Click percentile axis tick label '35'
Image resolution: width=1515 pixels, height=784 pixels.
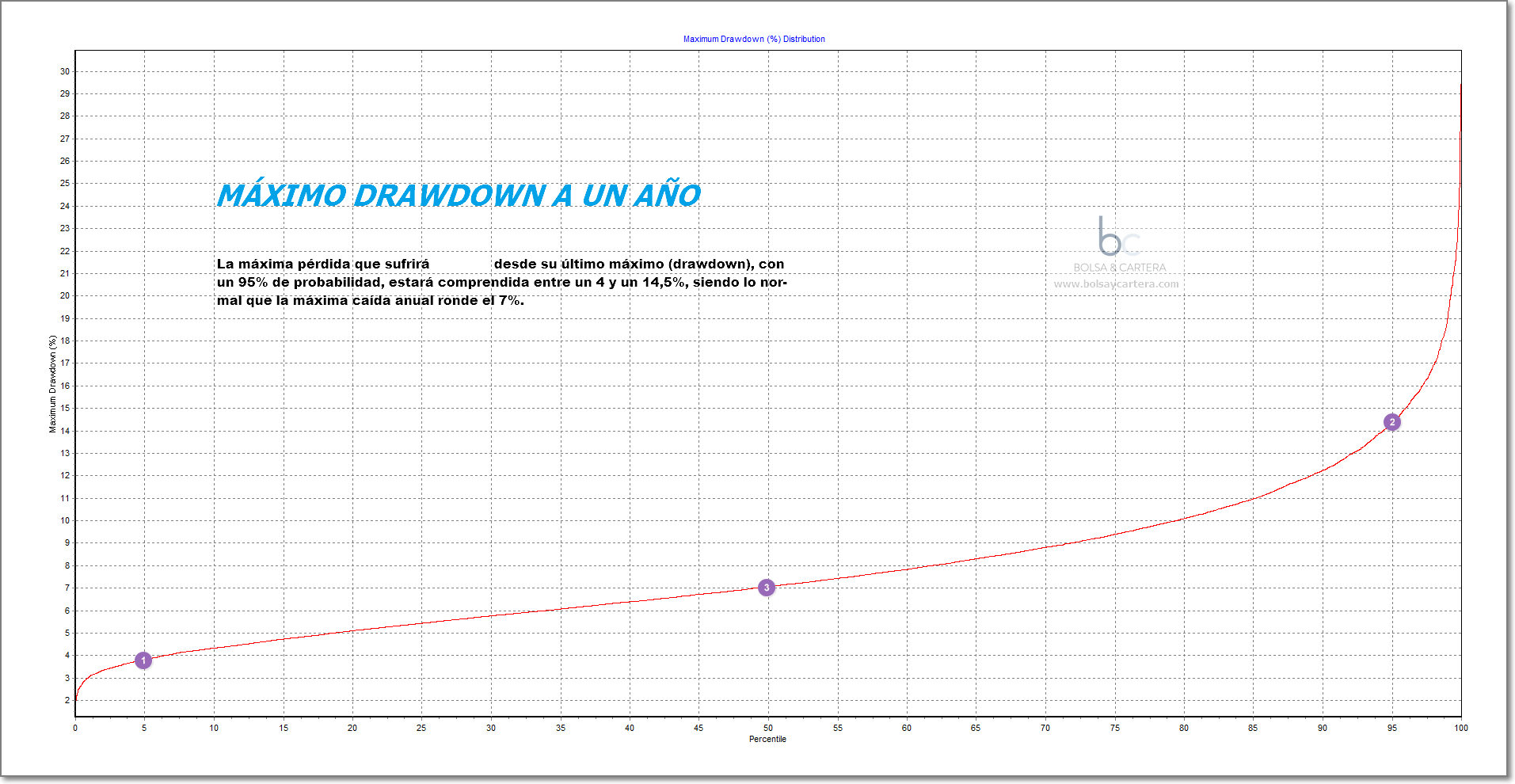coord(561,728)
